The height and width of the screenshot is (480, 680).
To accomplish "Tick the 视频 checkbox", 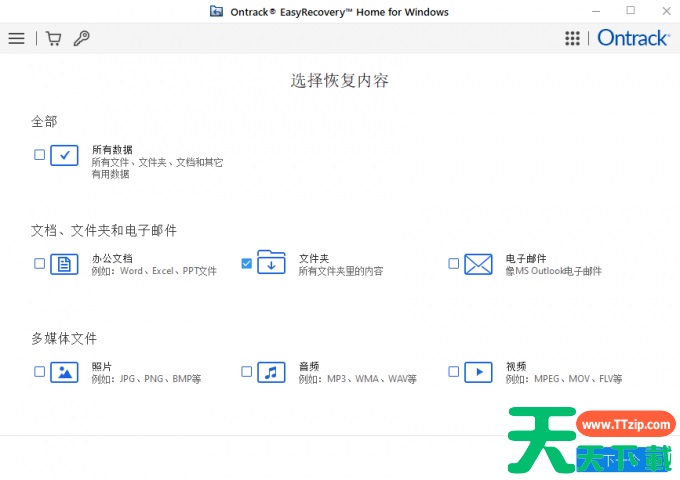I will [454, 371].
